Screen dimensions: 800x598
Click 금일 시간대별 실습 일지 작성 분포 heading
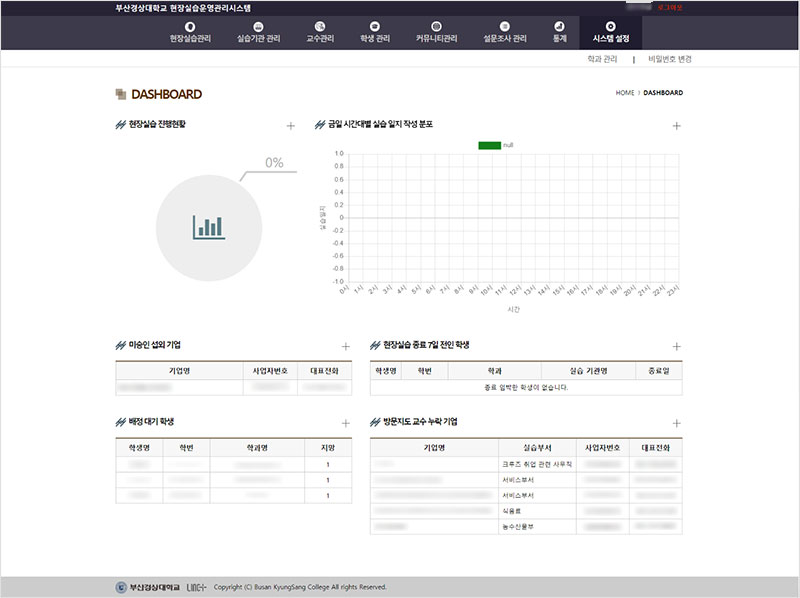click(380, 124)
